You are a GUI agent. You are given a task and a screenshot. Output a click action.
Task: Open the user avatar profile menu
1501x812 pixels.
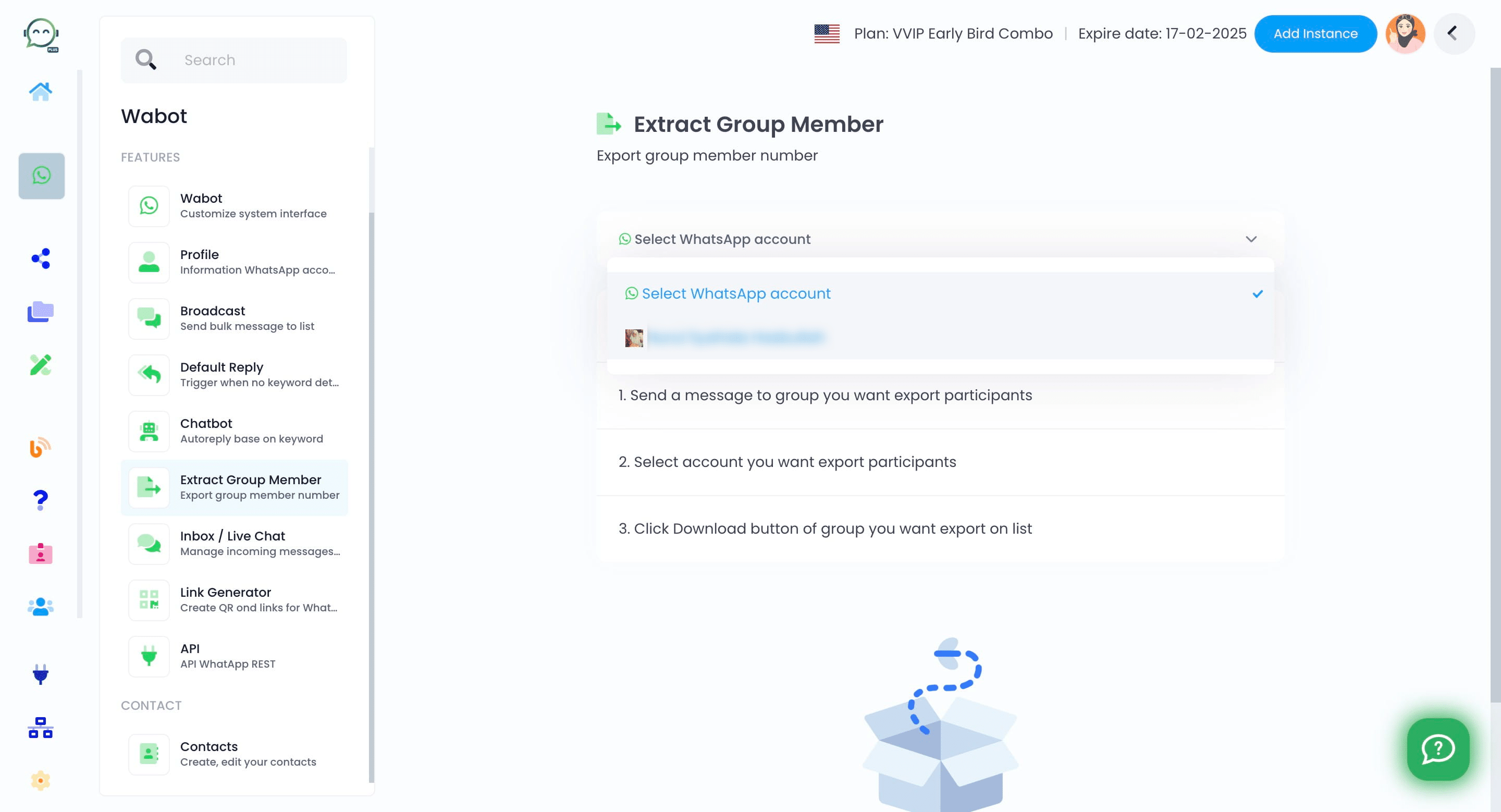[1405, 34]
